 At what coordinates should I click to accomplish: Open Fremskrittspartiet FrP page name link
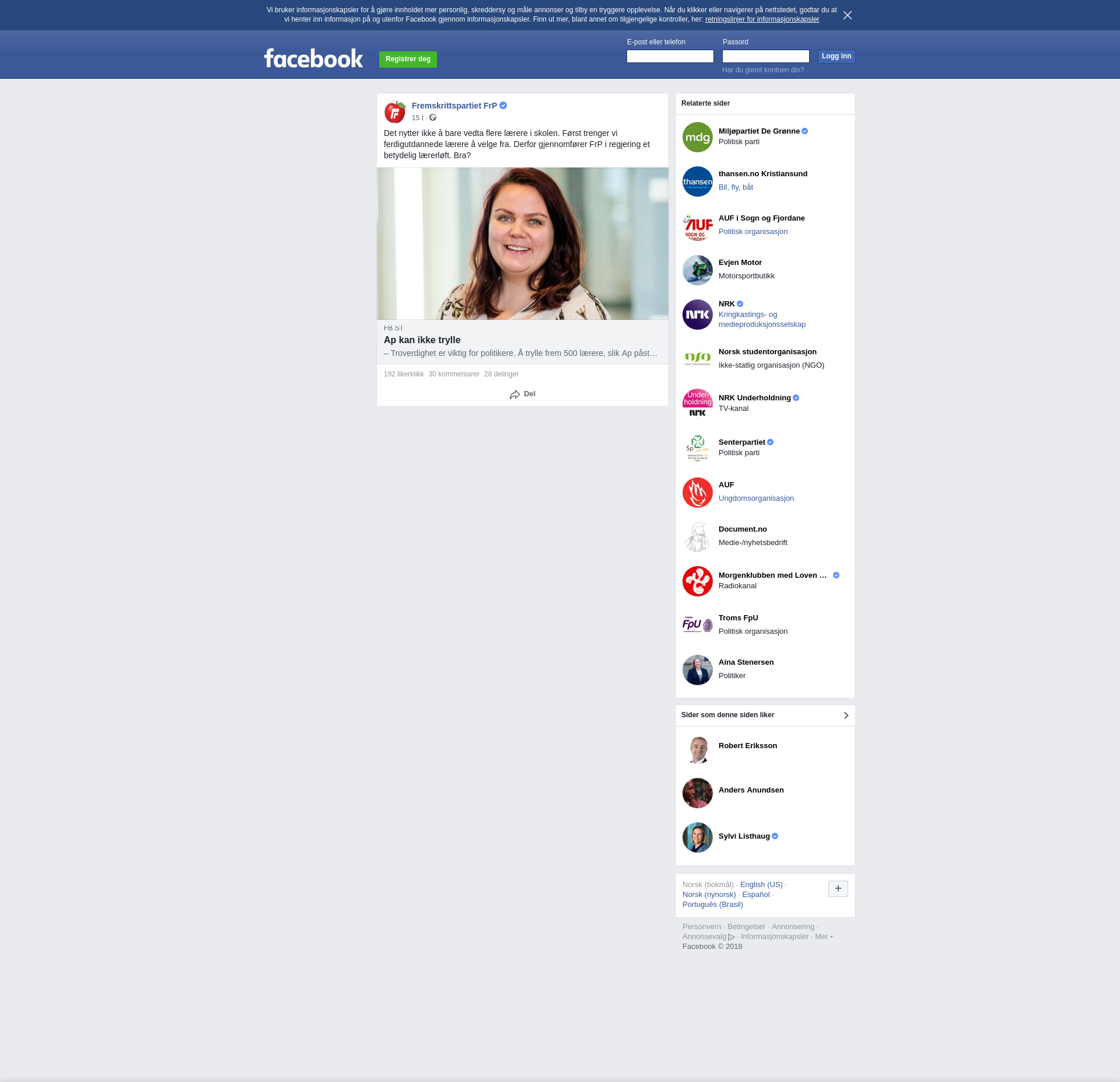454,106
